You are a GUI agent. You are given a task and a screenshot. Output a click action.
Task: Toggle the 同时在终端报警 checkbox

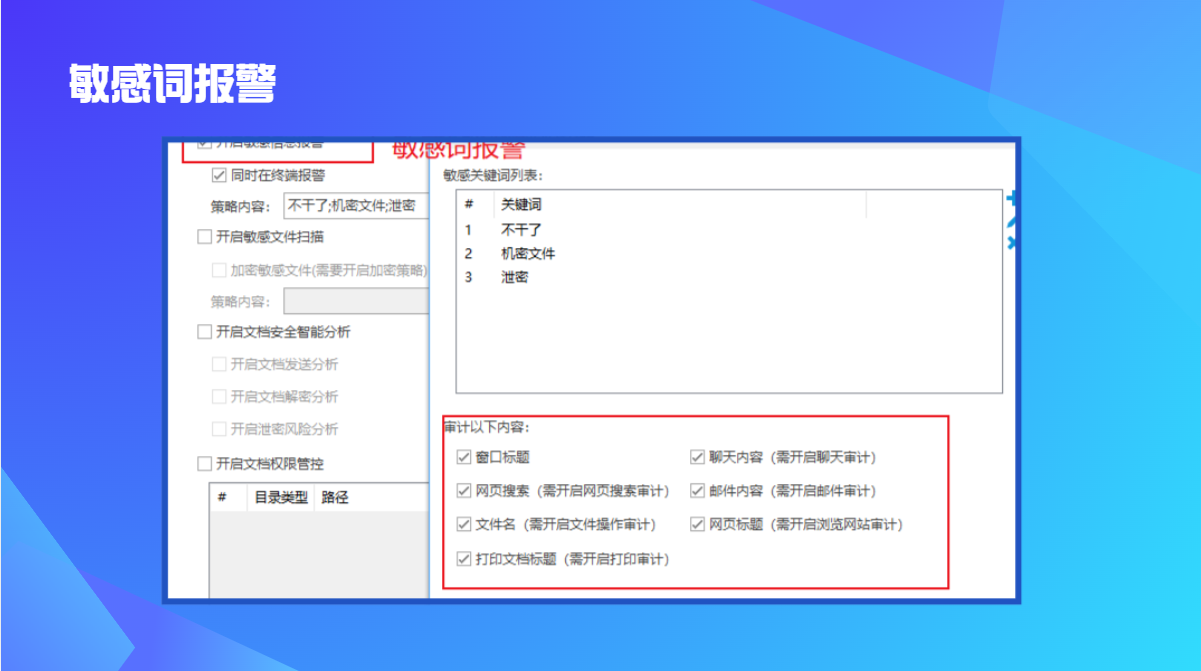[219, 175]
